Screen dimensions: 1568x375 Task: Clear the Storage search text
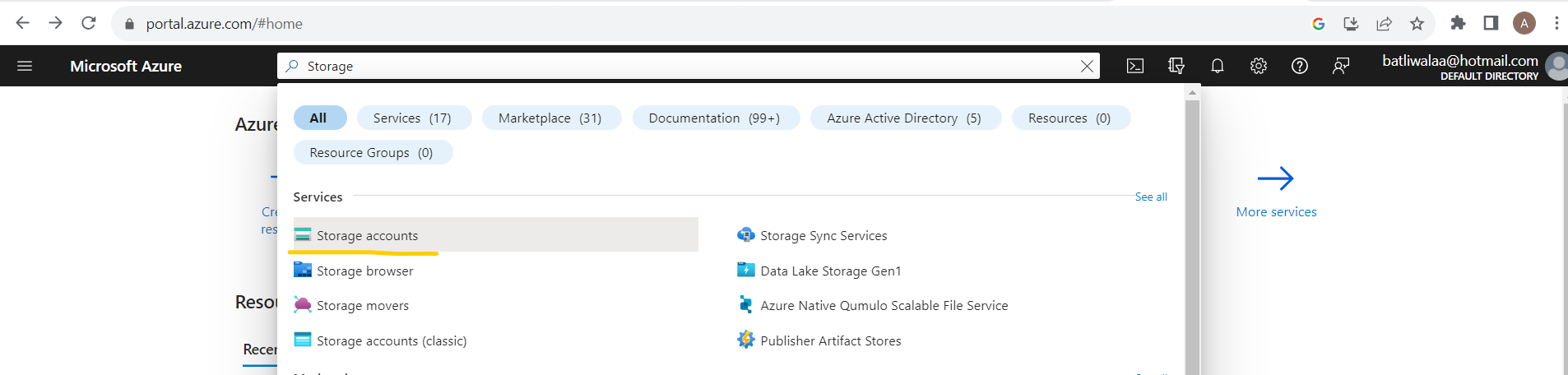[x=1087, y=67]
